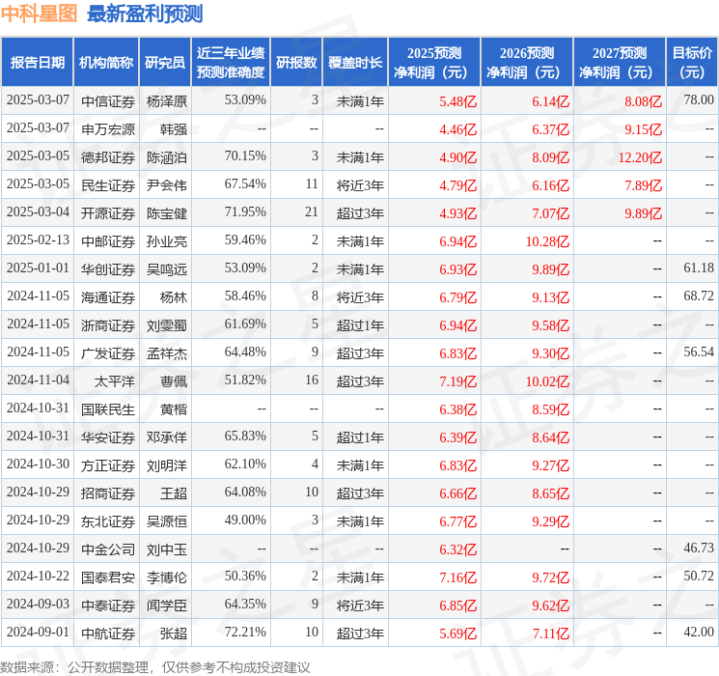Select the 国泰君安 institution cell
Viewport: 719px width, 676px height.
pos(108,577)
